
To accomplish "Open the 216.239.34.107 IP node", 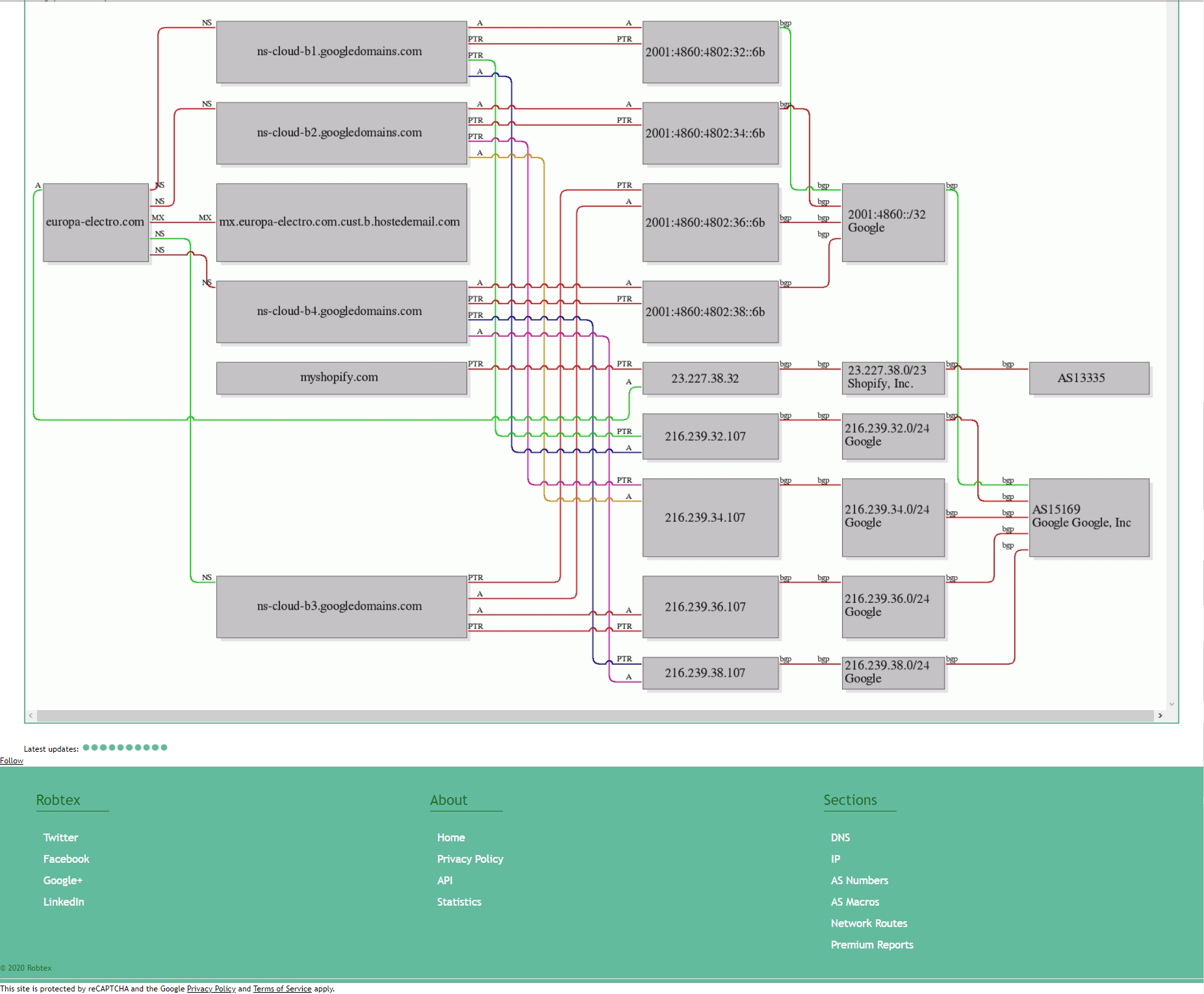I will tap(711, 518).
